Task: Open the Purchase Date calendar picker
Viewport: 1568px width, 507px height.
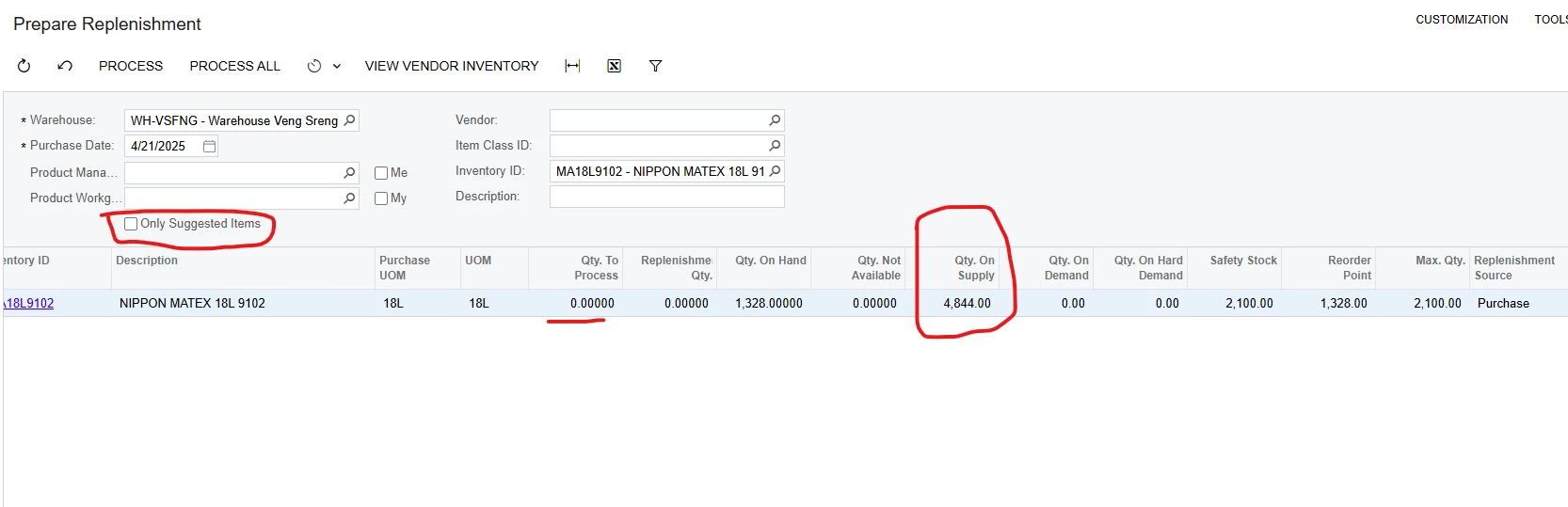Action: click(x=209, y=146)
